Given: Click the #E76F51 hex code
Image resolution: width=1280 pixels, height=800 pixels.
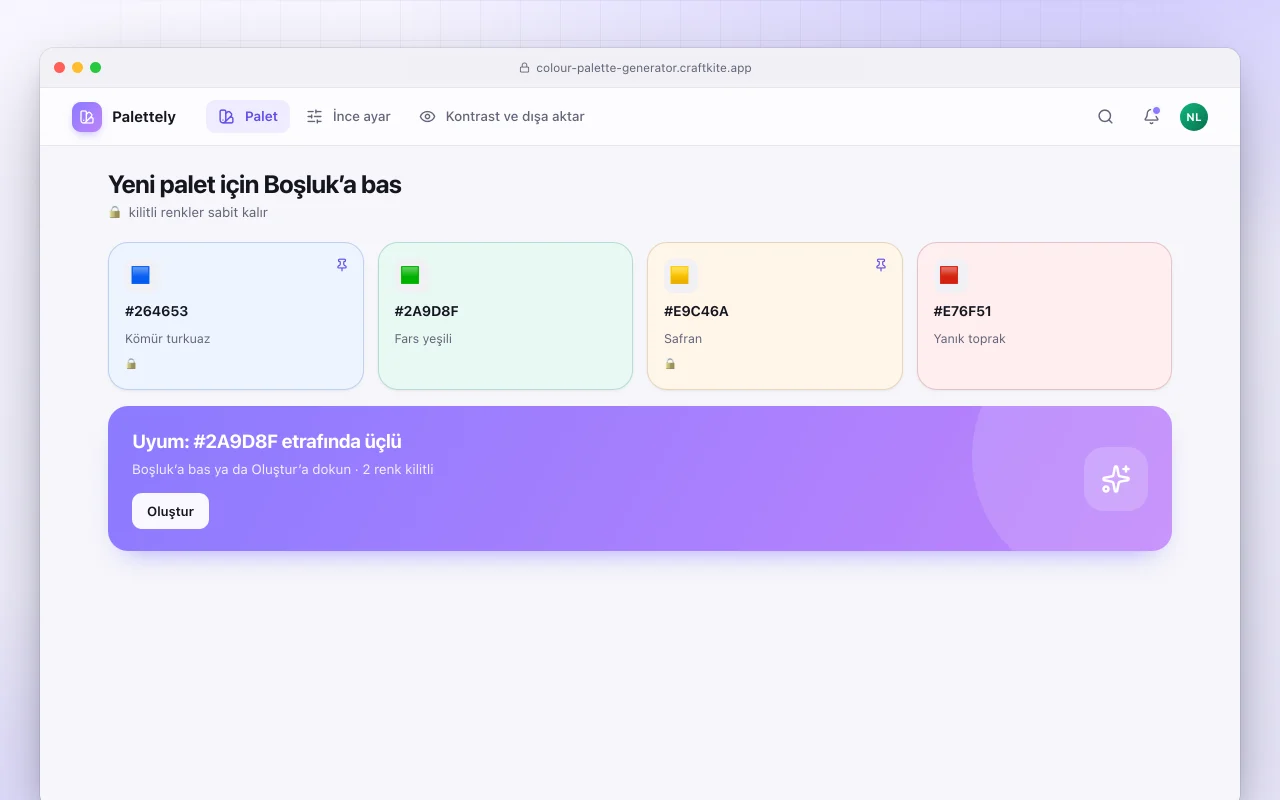Looking at the screenshot, I should 963,311.
